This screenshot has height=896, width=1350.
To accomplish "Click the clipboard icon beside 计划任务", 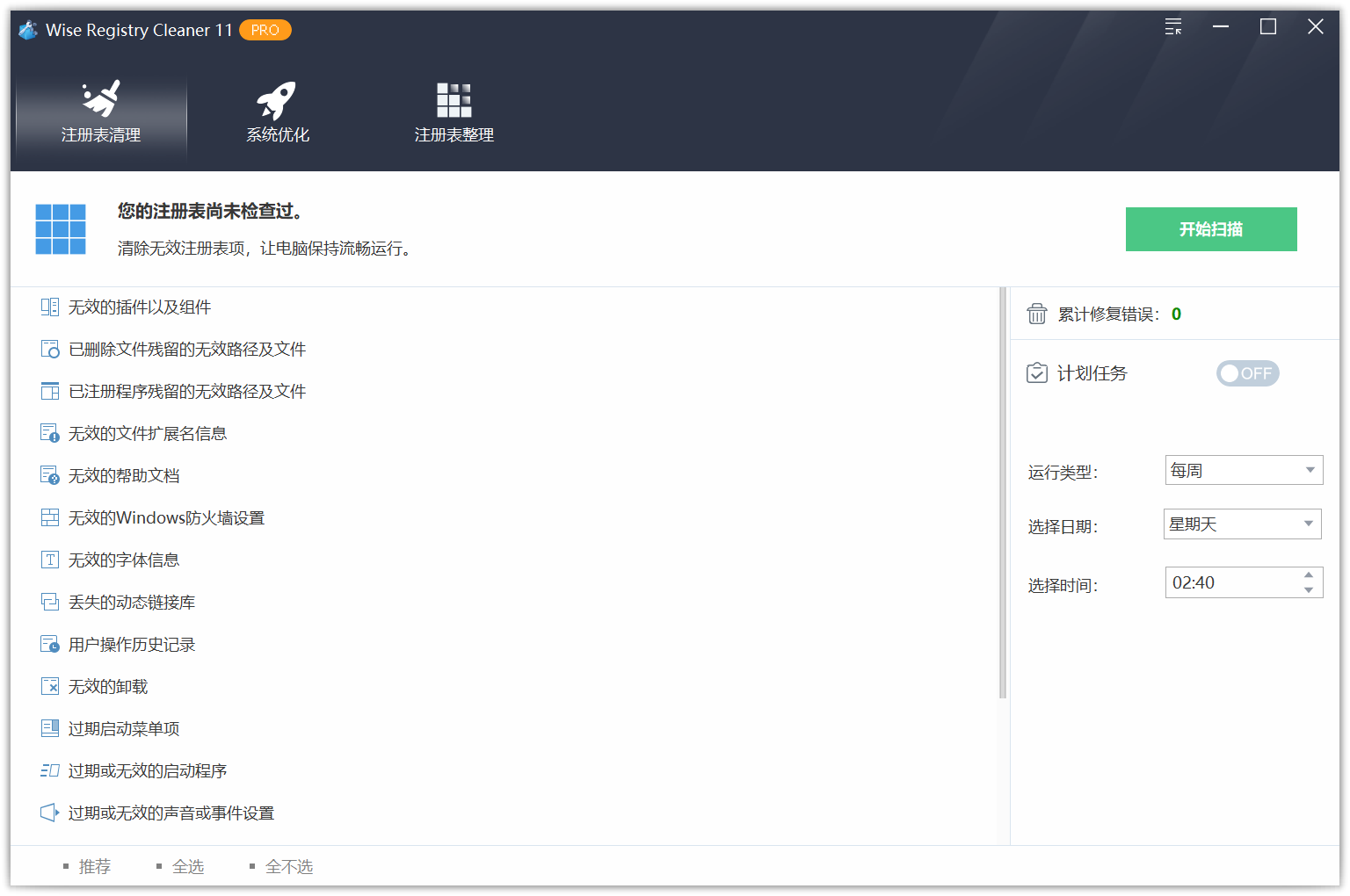I will (x=1037, y=373).
